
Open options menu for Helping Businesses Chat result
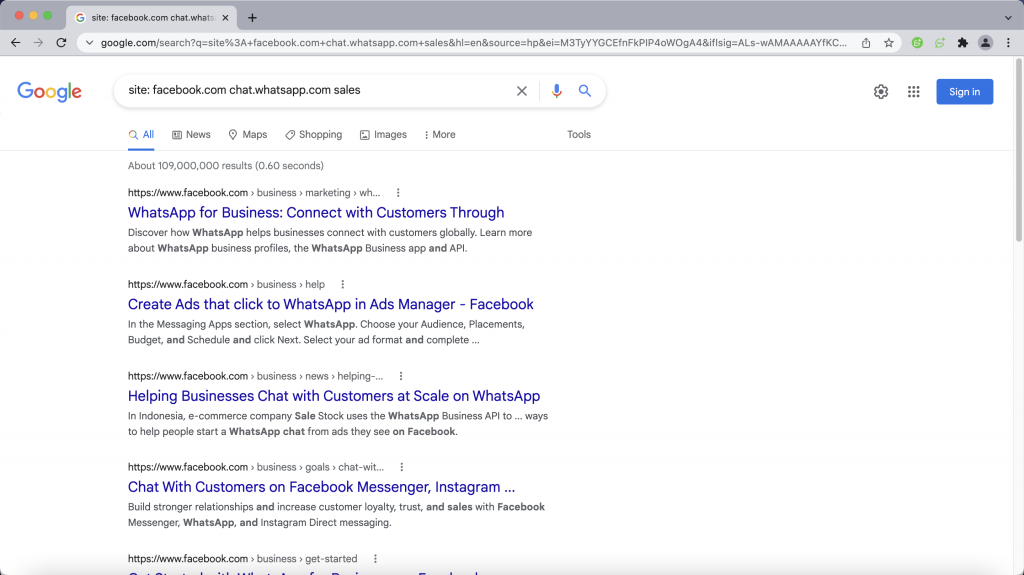(401, 376)
